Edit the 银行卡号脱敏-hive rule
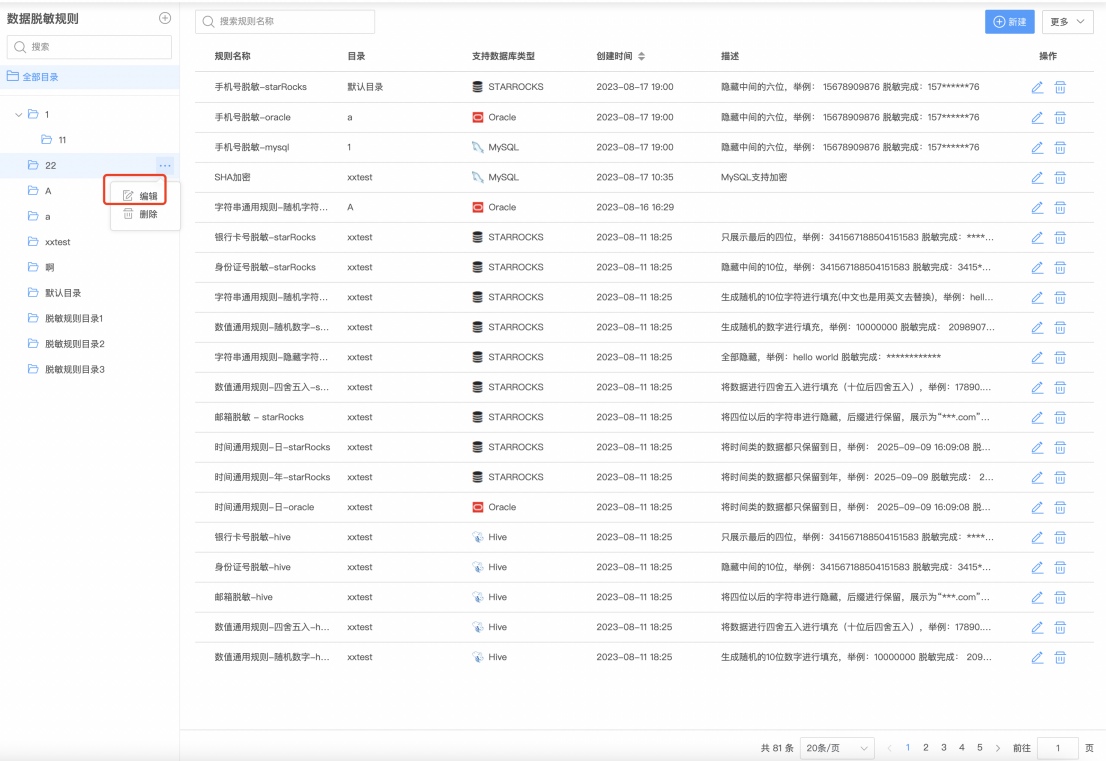The height and width of the screenshot is (761, 1106). coord(1037,537)
